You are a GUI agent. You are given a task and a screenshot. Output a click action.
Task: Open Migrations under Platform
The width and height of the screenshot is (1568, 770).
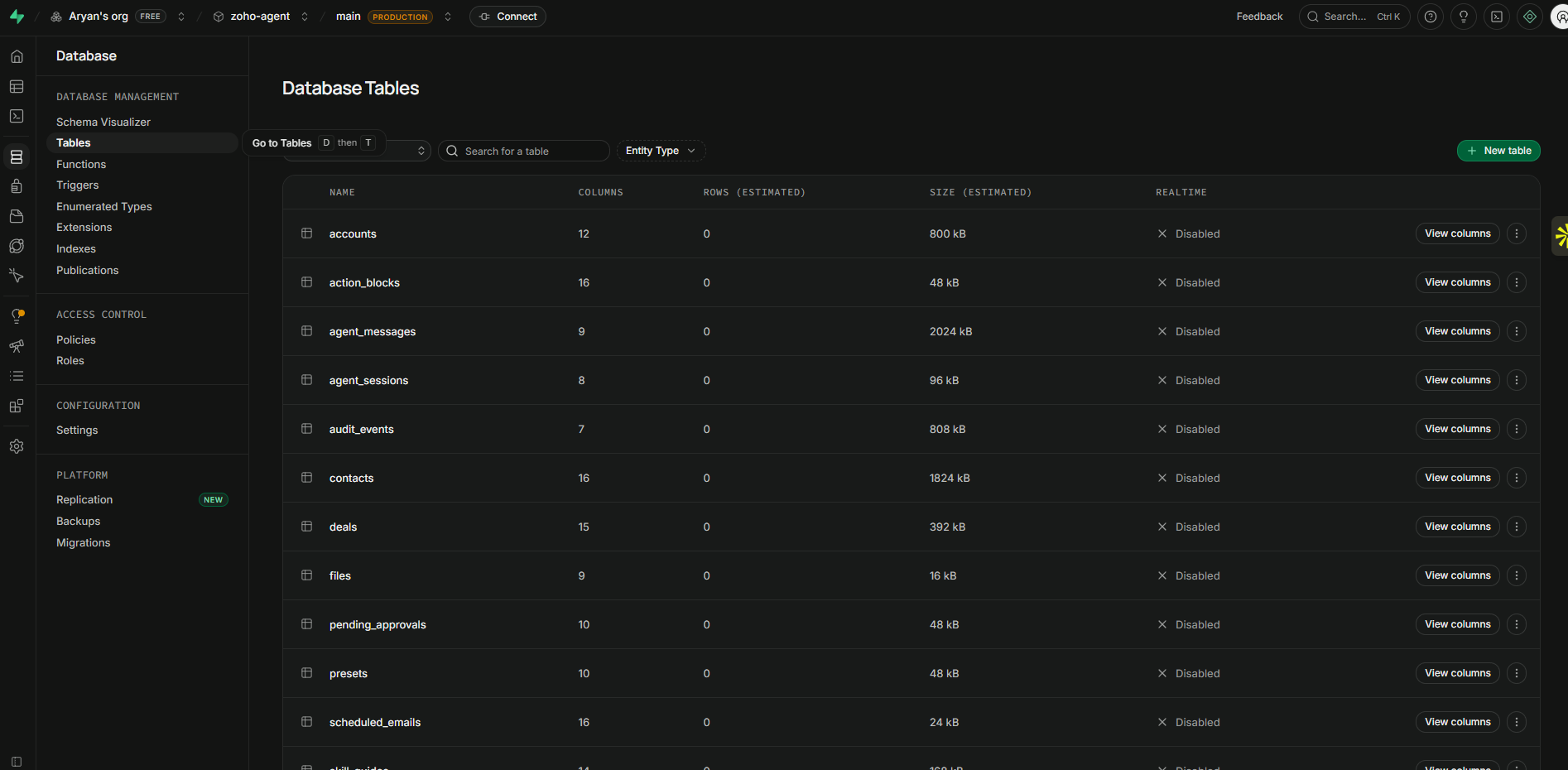pyautogui.click(x=84, y=543)
